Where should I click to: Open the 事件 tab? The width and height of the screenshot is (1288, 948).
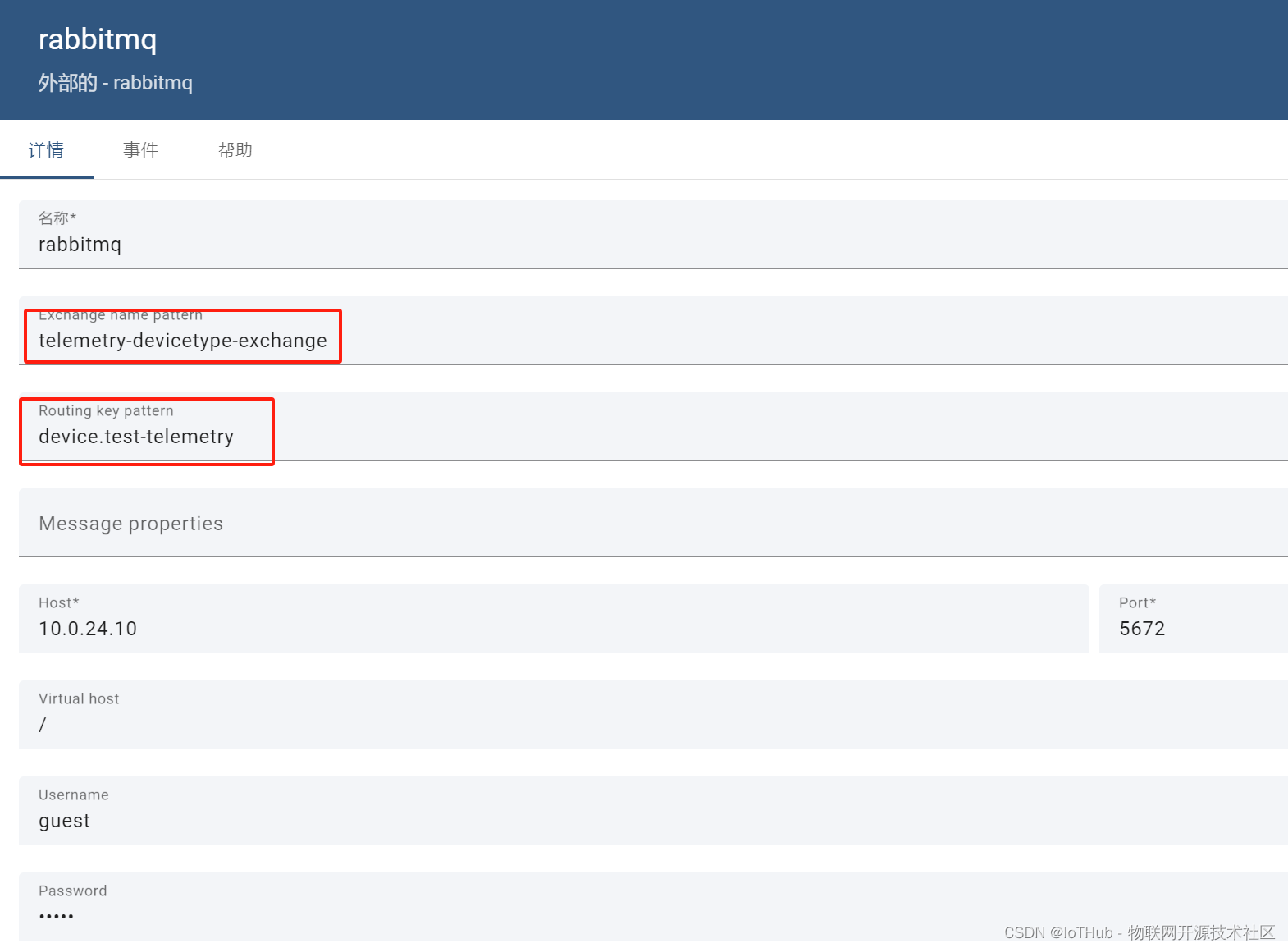140,149
